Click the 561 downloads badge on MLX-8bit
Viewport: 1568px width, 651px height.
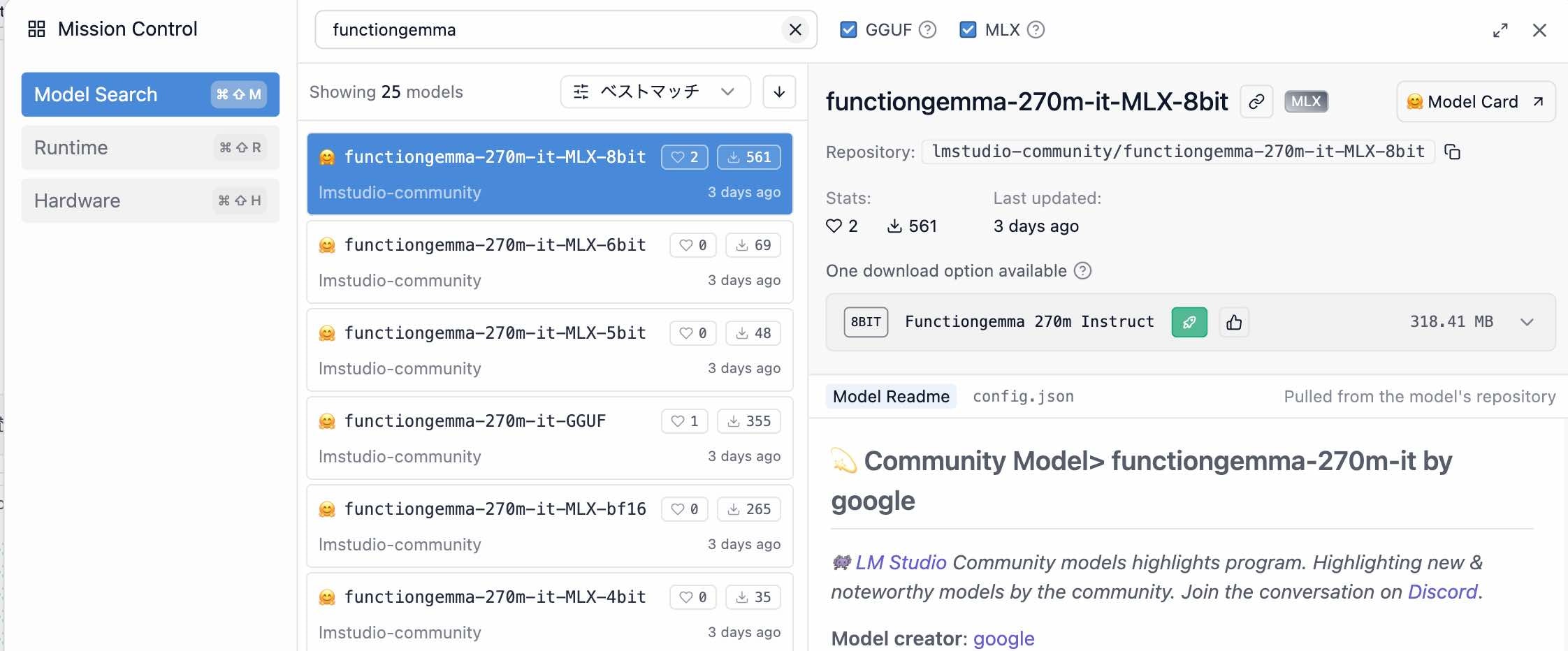click(x=749, y=157)
